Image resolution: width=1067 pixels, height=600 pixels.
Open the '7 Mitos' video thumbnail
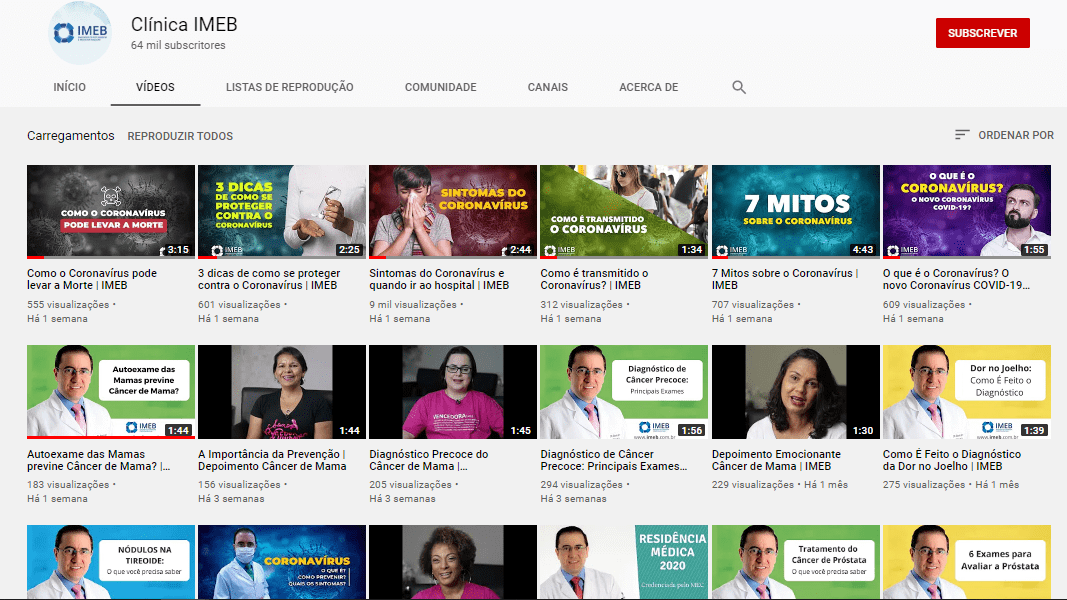click(x=795, y=212)
